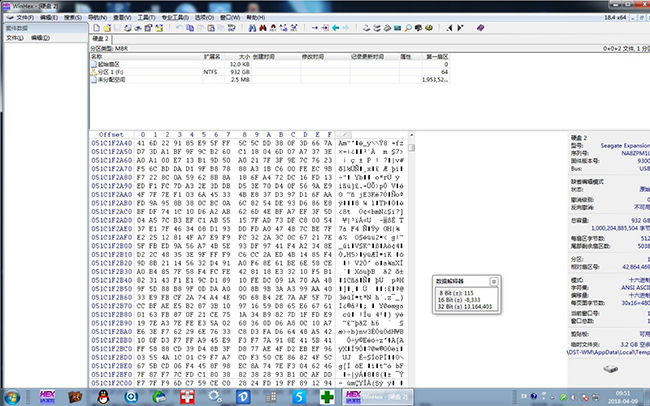Click the red binoculars Find hex icon
650x406 pixels.
tap(263, 28)
